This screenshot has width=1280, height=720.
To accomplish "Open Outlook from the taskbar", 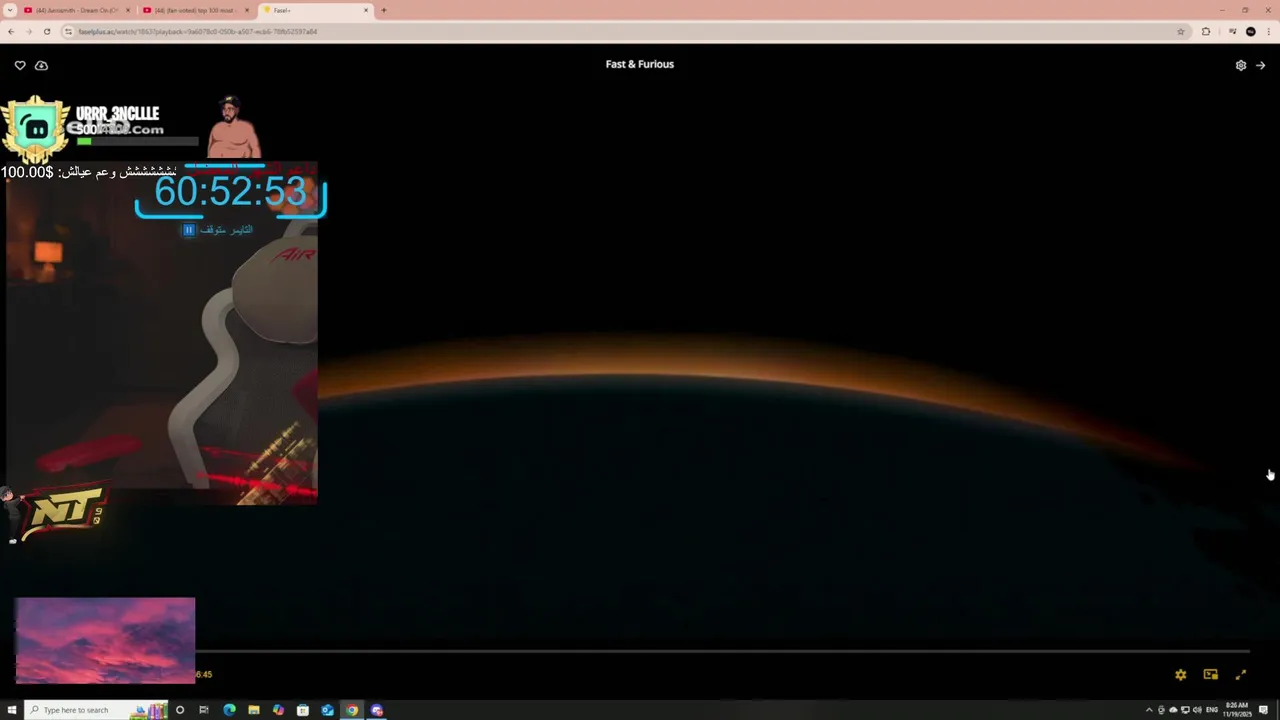I will [327, 710].
